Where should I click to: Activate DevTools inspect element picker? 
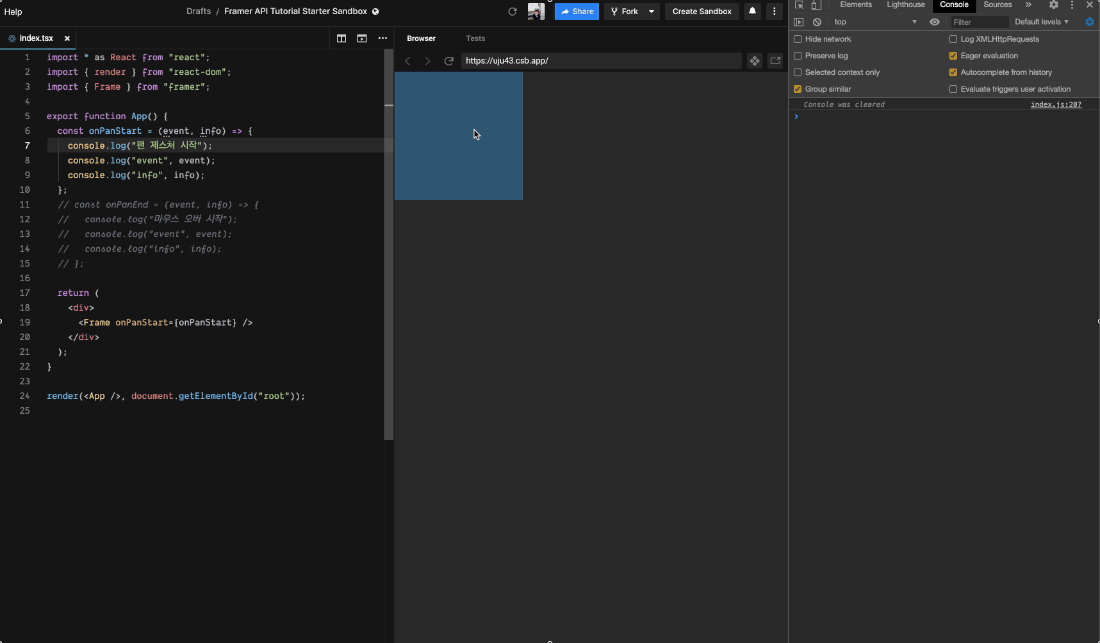799,5
